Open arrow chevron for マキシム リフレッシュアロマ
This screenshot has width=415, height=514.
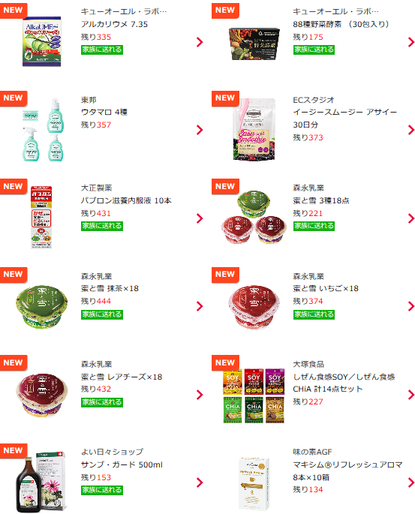[411, 482]
